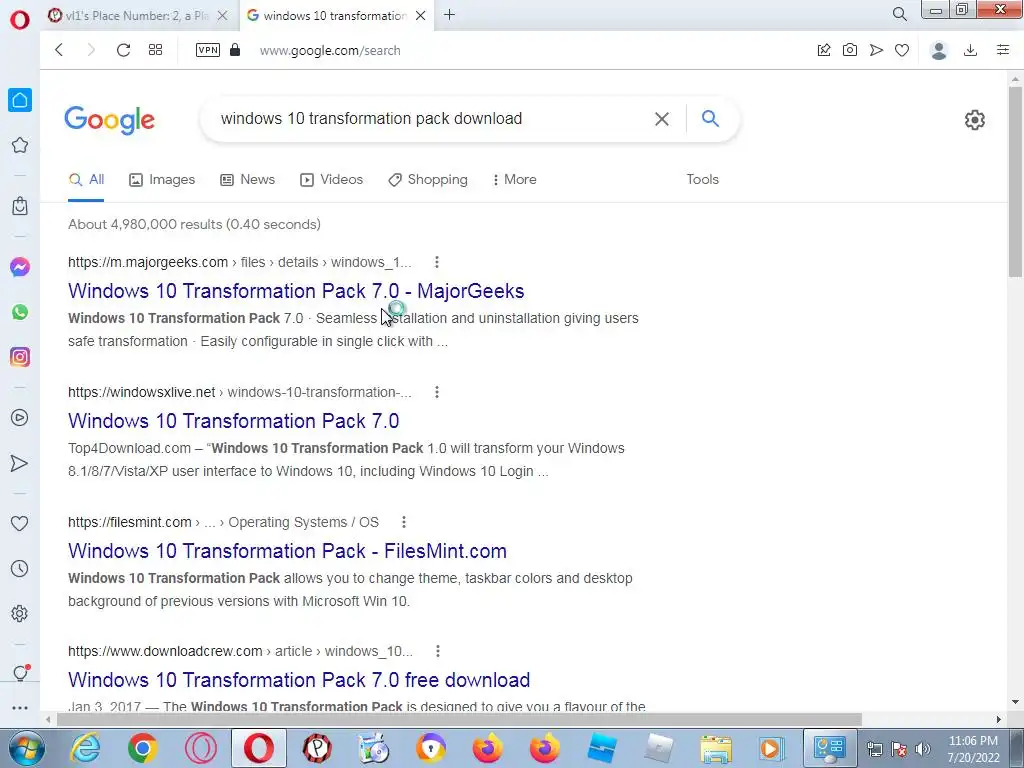
Task: Open the majorgeeks result three-dot options
Action: point(437,262)
